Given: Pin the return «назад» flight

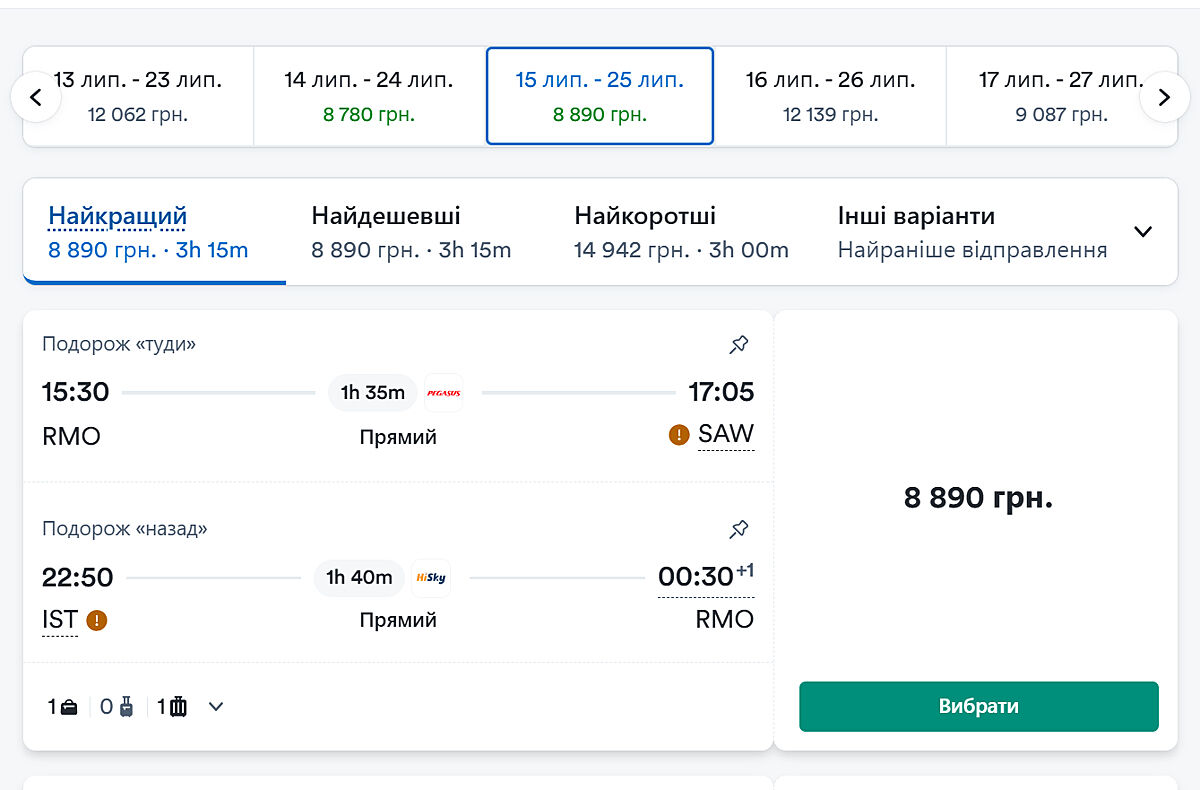Looking at the screenshot, I should click(739, 529).
